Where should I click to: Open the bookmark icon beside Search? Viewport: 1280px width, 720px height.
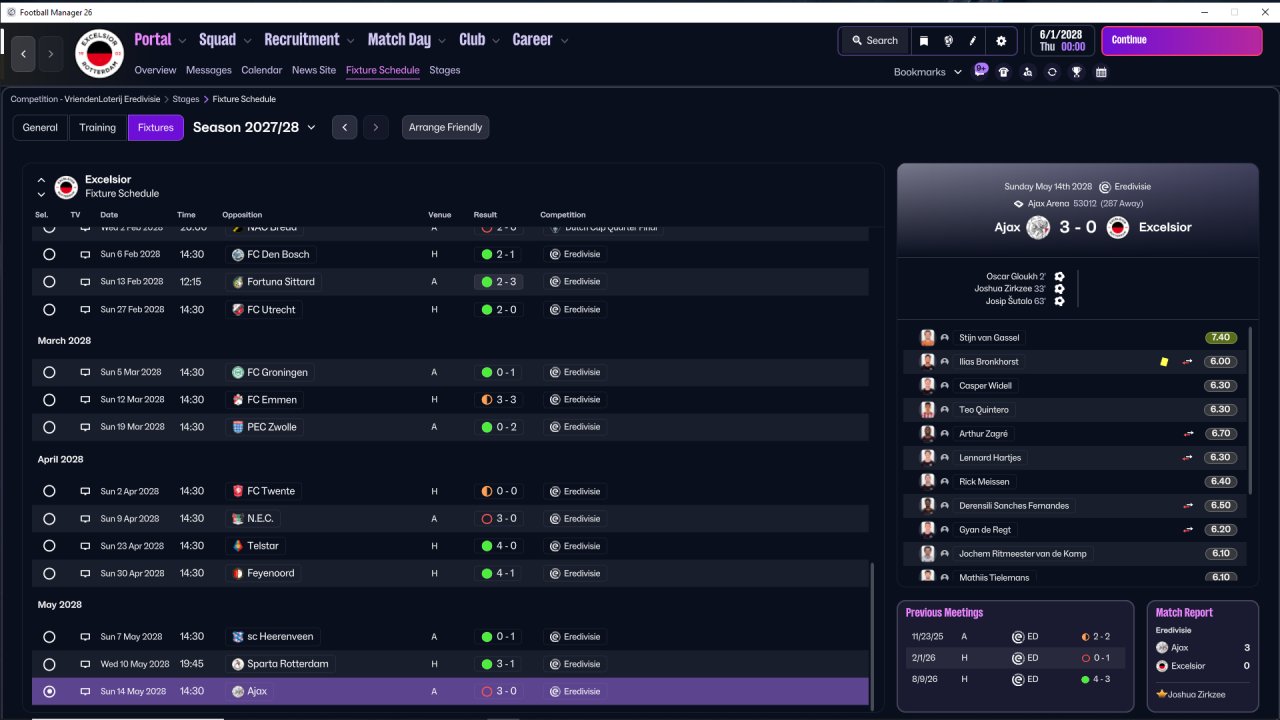[x=924, y=41]
